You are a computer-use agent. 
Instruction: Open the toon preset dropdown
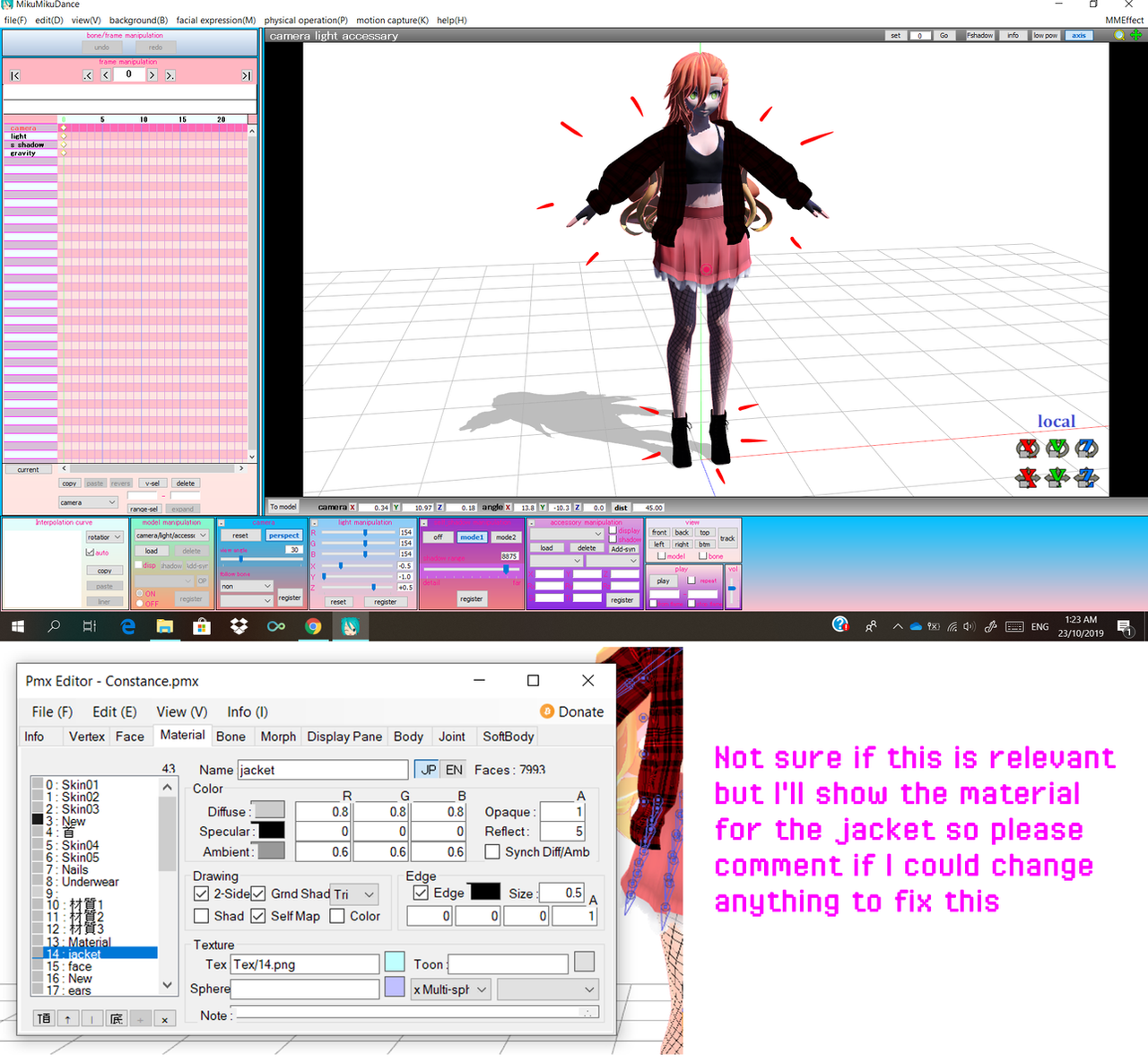click(547, 990)
